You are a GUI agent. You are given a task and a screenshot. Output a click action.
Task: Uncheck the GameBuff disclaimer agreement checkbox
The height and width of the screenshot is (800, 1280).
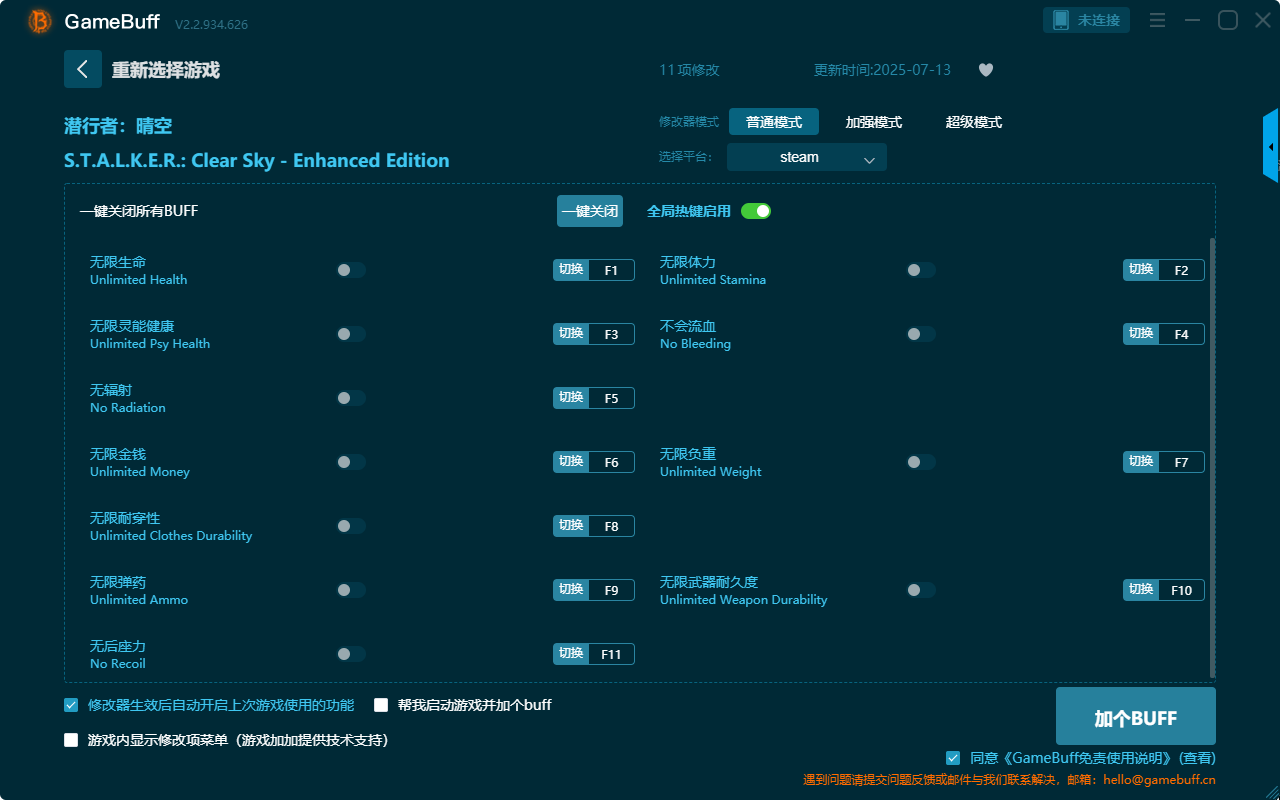click(x=953, y=758)
